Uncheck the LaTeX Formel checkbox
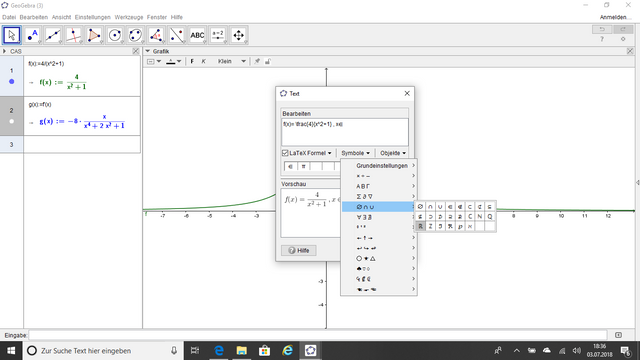Viewport: 640px width, 360px height. pos(285,153)
